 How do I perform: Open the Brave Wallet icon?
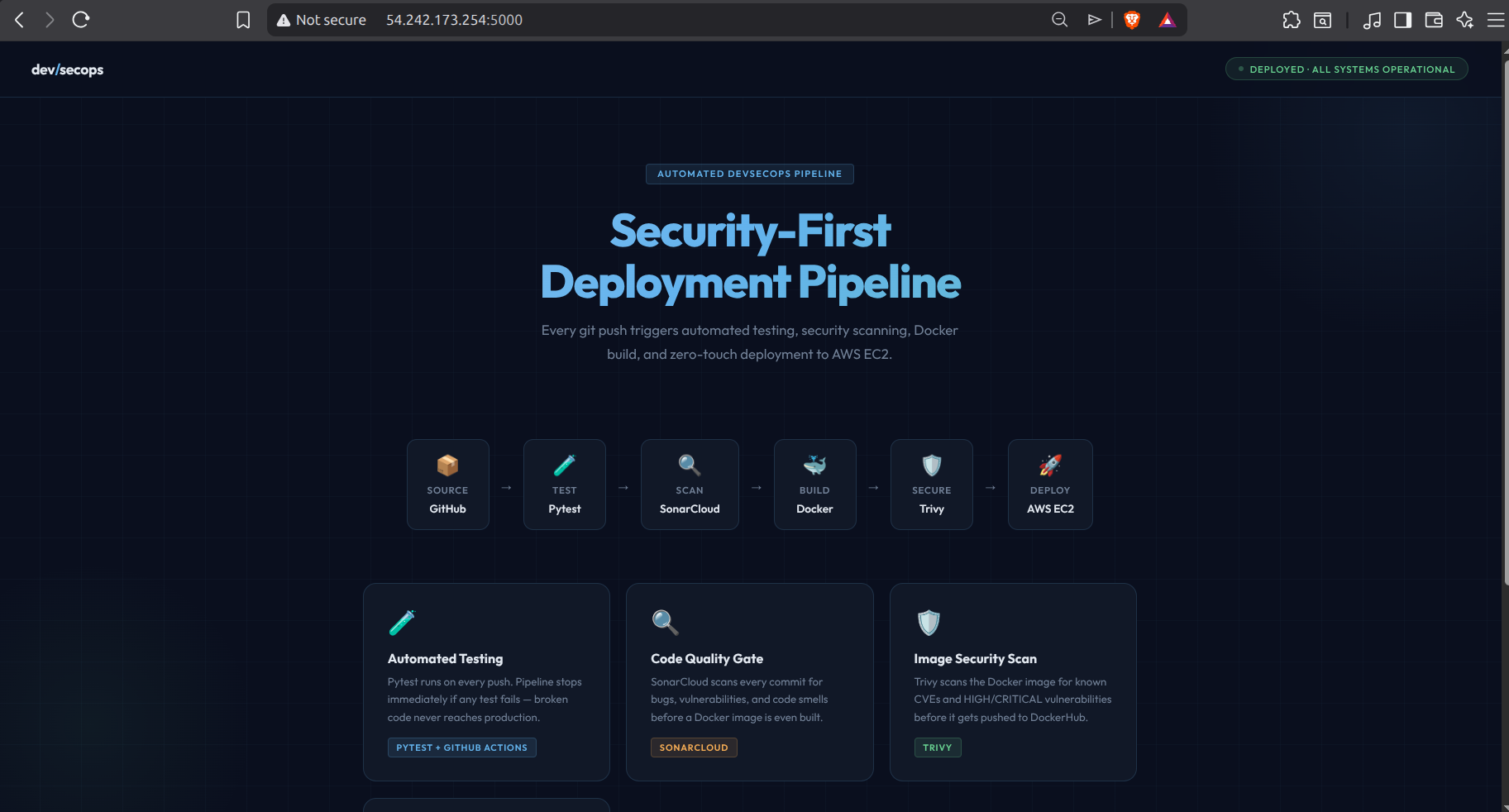1434,20
